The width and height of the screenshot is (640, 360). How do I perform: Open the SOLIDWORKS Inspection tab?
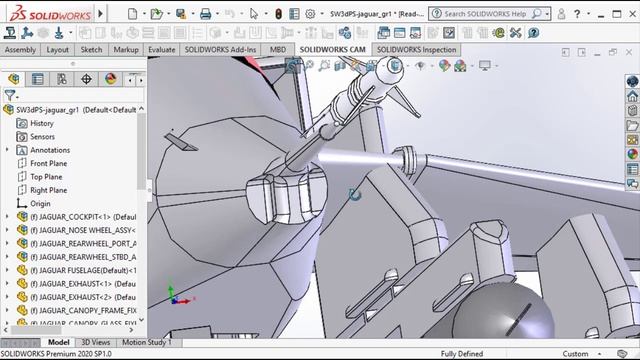[416, 50]
